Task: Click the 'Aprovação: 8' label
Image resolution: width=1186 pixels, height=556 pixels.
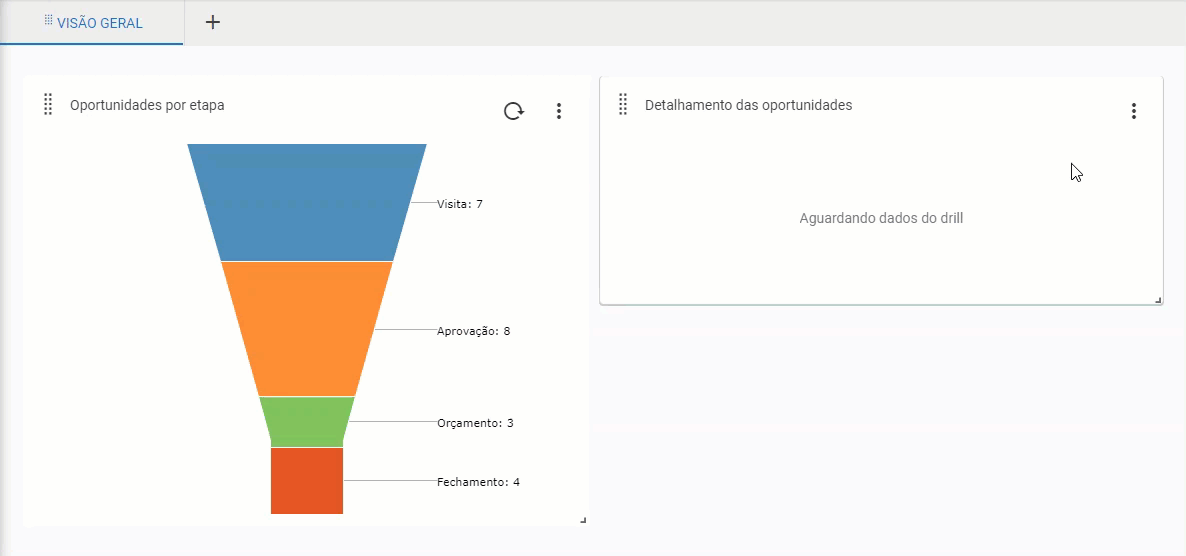Action: [x=473, y=331]
